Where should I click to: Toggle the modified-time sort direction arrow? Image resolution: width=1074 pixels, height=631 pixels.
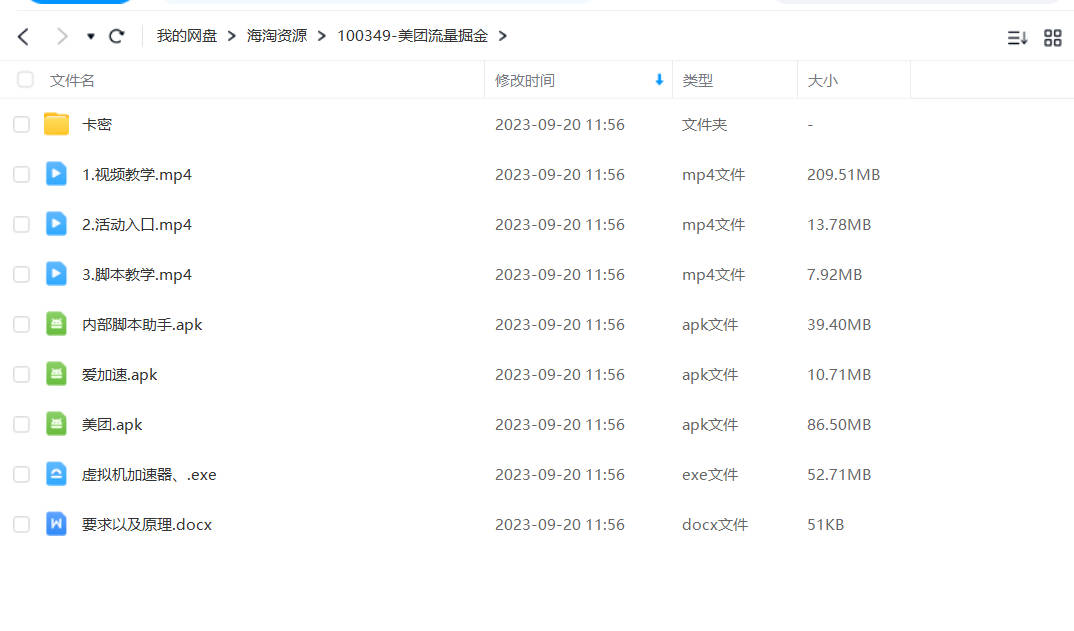tap(659, 80)
